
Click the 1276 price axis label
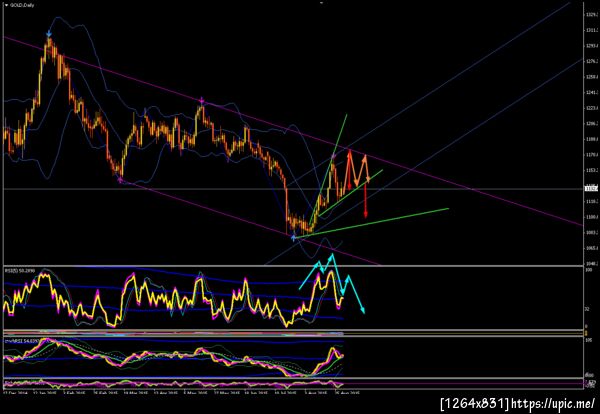592,61
